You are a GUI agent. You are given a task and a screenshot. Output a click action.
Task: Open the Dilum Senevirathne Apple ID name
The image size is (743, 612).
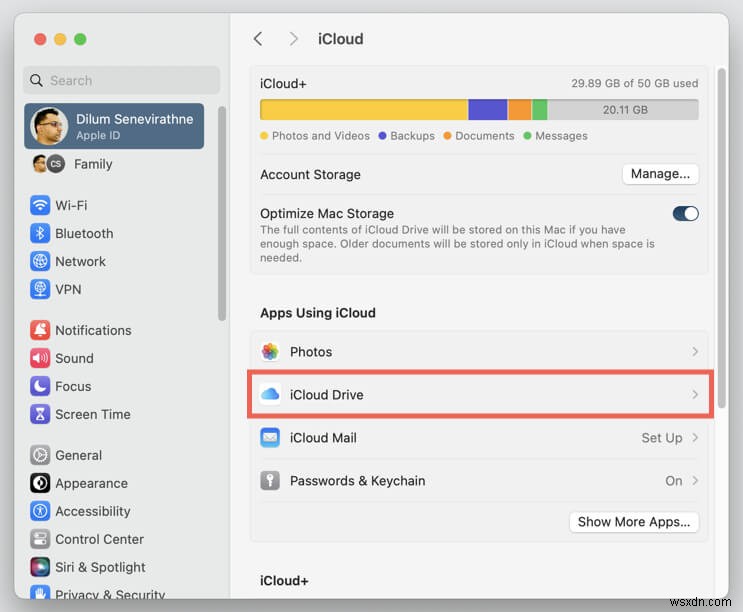point(135,119)
